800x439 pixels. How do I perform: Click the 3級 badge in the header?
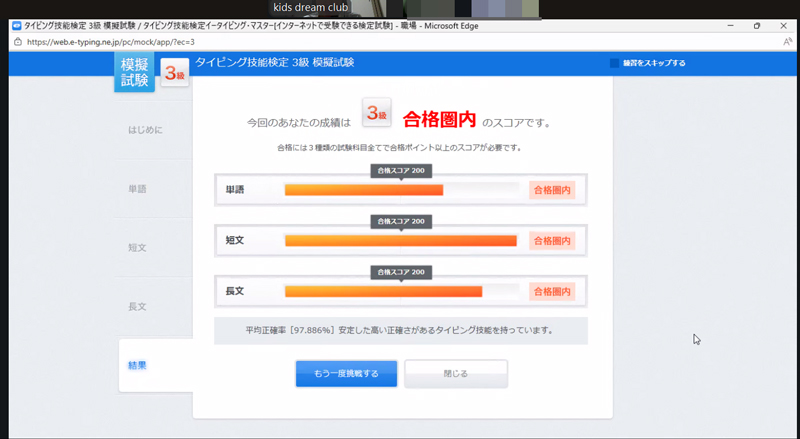click(175, 73)
